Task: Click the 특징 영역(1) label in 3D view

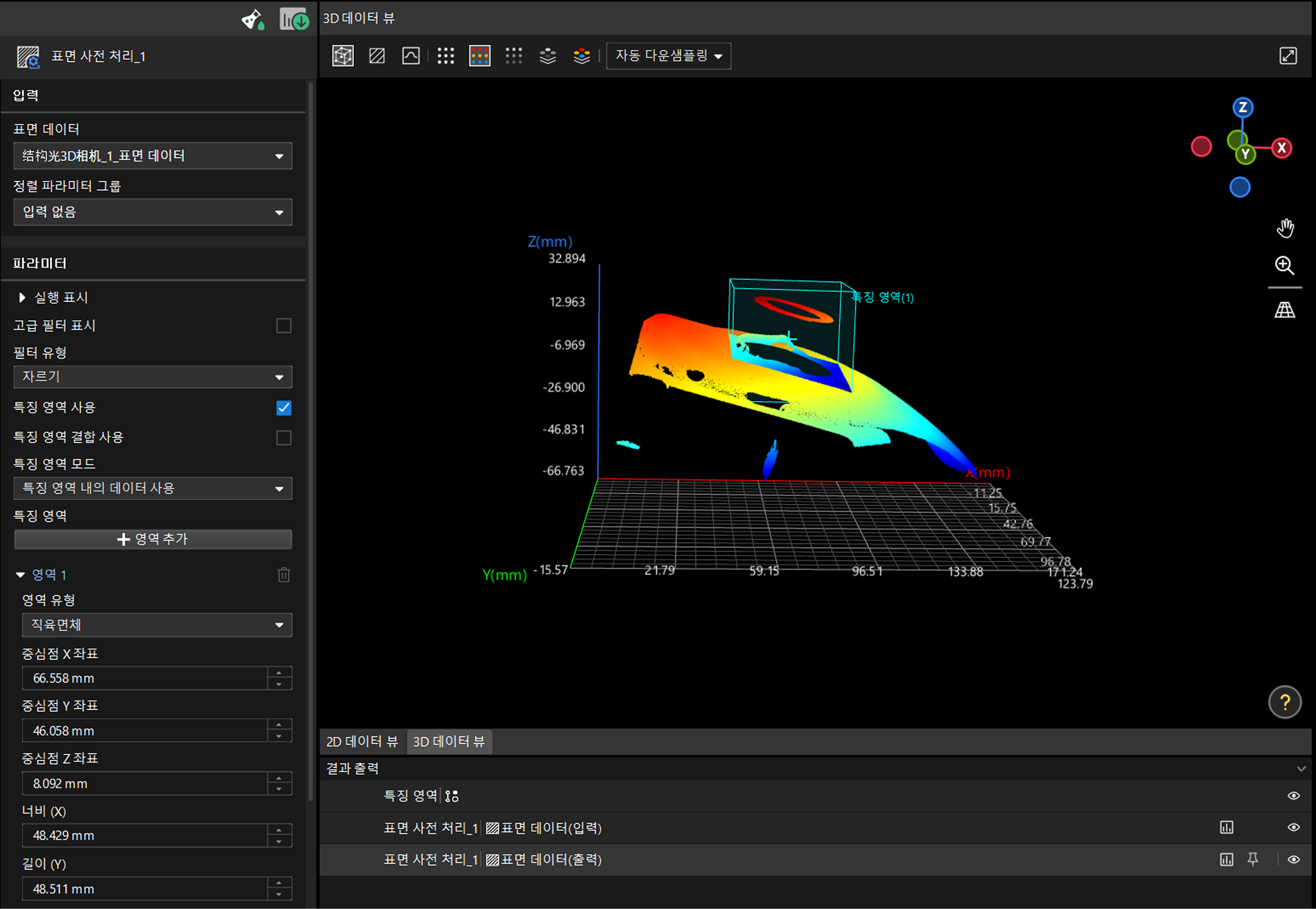Action: pos(882,298)
